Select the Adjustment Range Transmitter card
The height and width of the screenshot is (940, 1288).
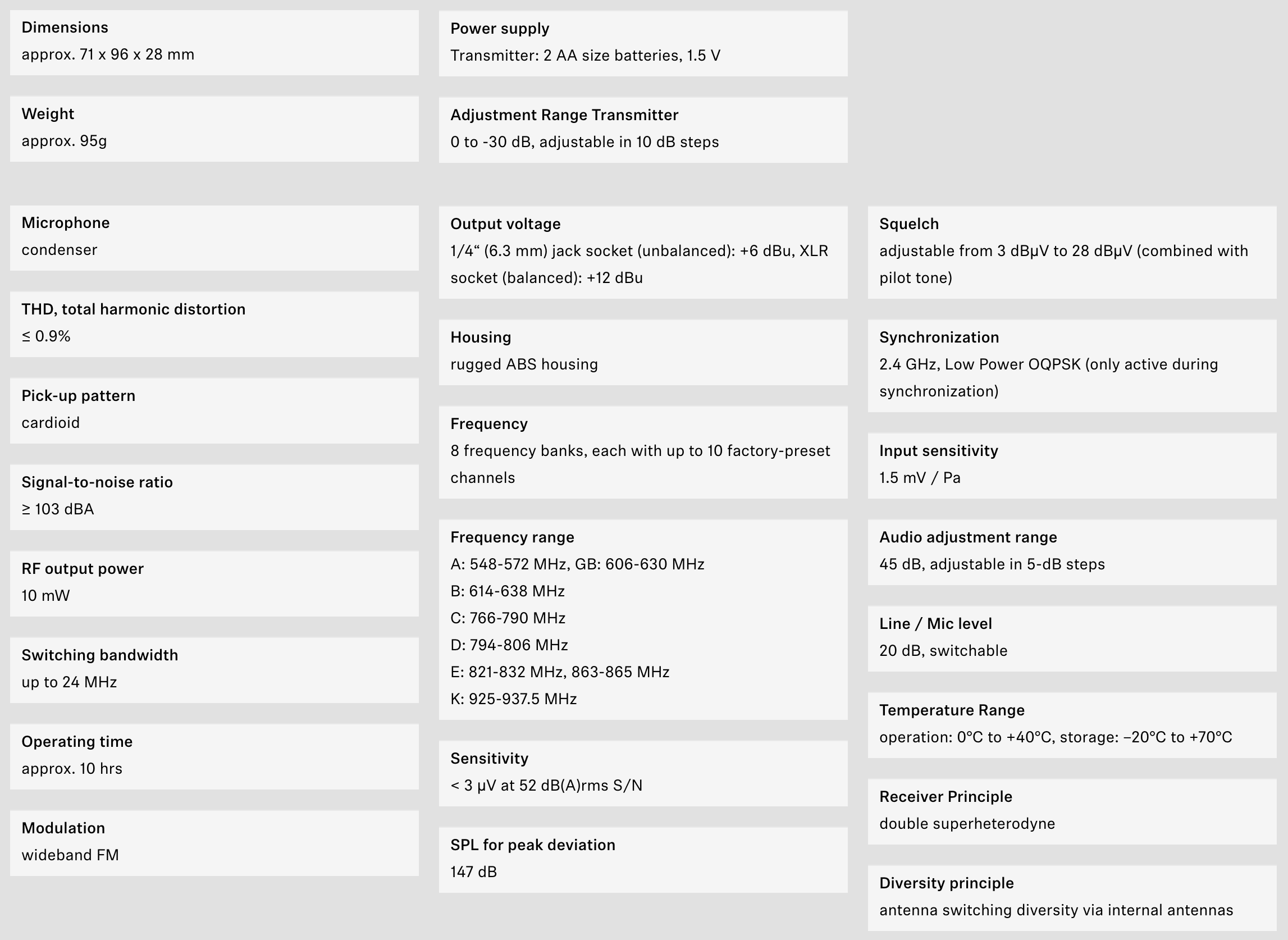pos(643,130)
